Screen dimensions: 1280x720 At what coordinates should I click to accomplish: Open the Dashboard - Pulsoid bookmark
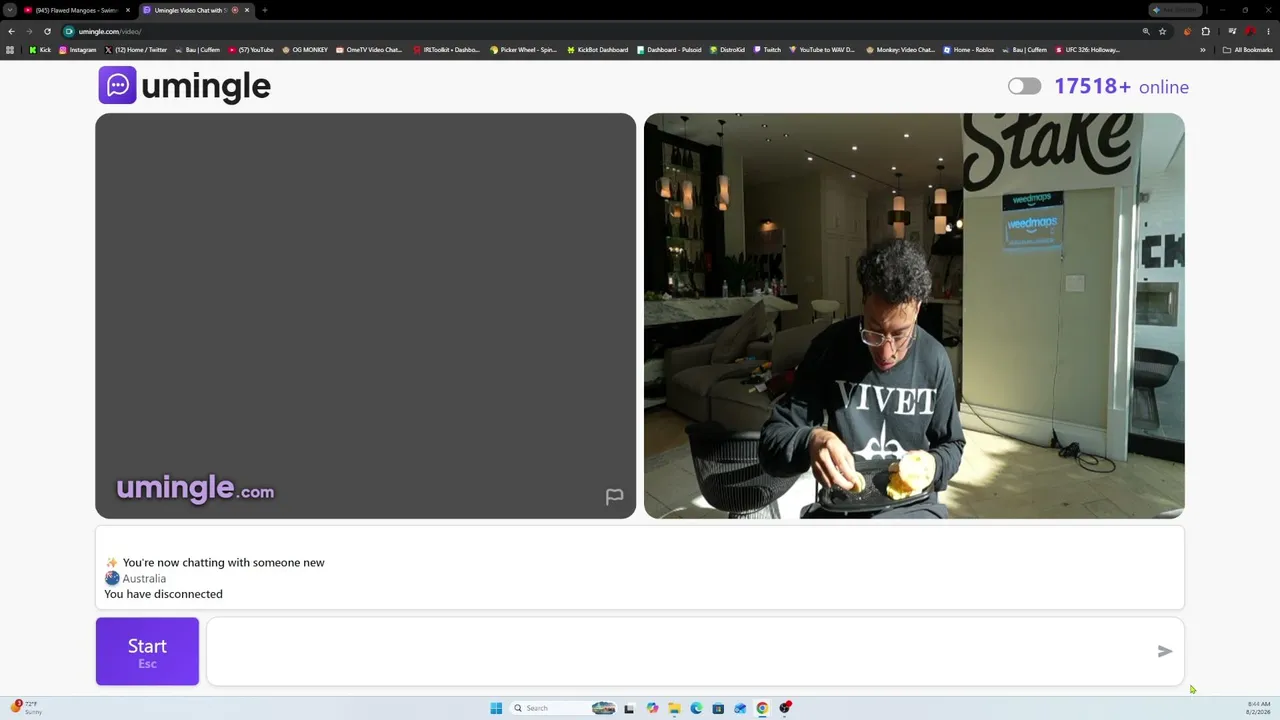[669, 50]
